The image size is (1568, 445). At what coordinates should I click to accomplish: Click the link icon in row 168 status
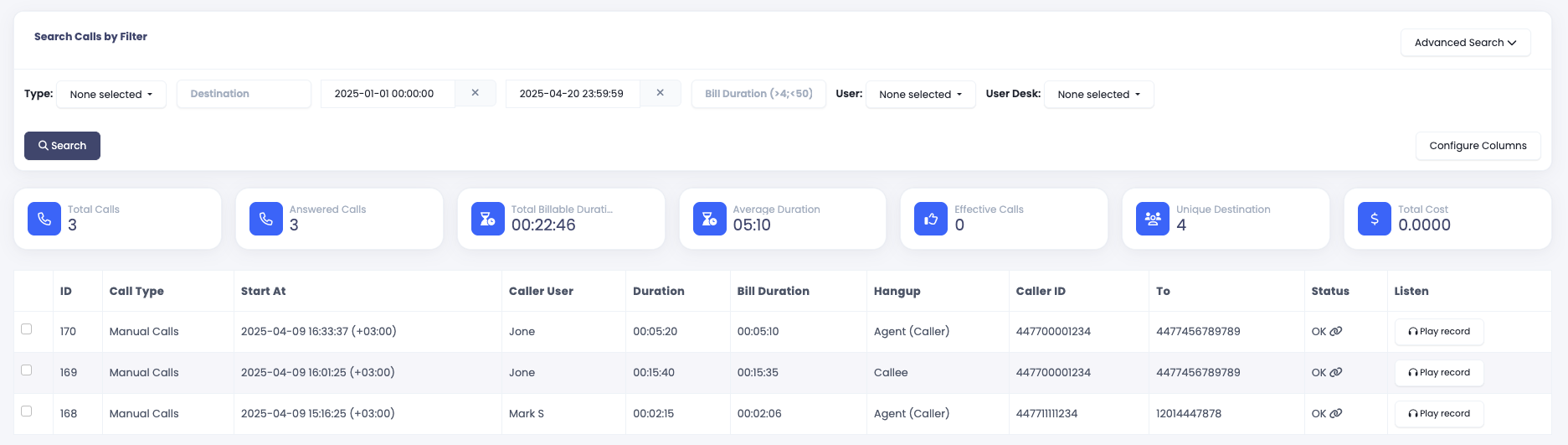[1336, 413]
